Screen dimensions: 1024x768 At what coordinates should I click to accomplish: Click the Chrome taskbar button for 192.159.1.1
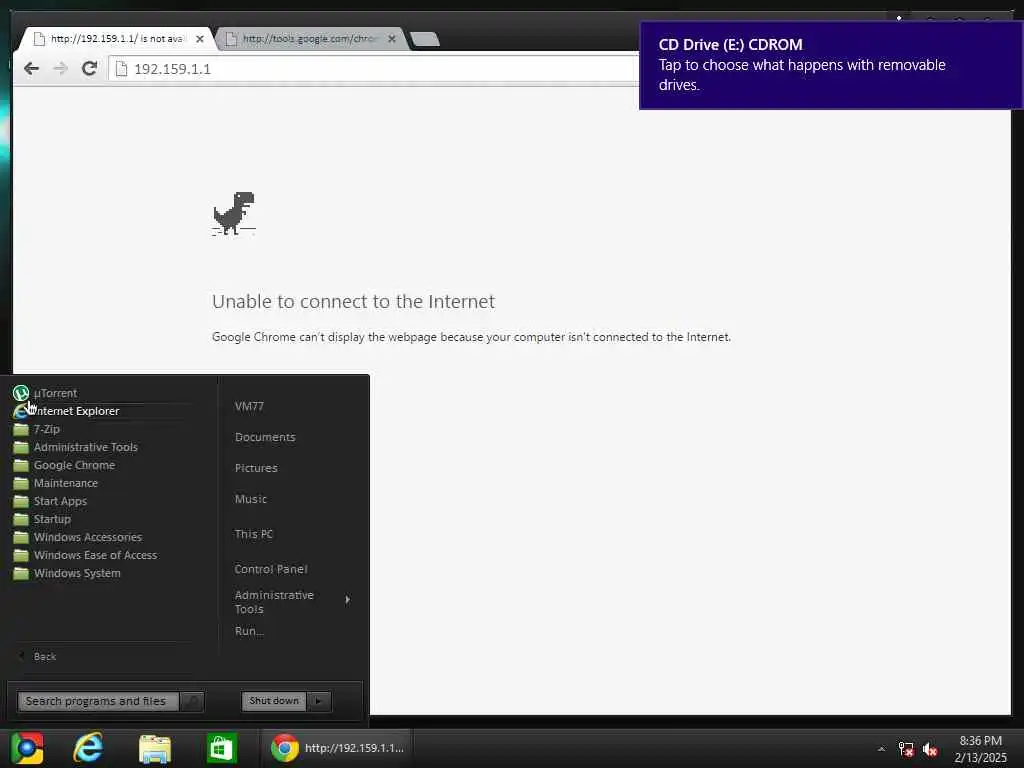338,748
